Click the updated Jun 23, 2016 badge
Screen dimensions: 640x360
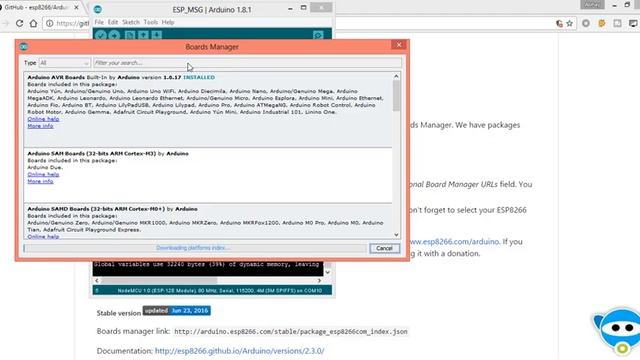pos(176,311)
